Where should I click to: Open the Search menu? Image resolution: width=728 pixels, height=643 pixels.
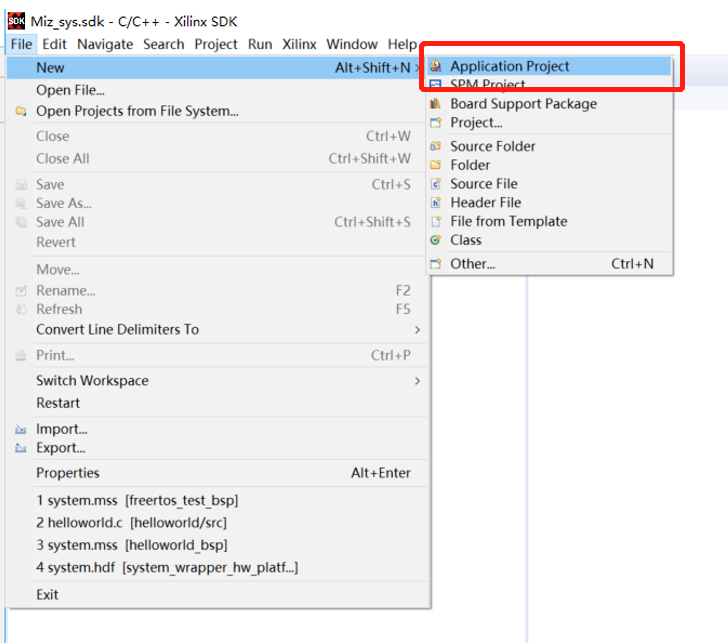click(163, 44)
